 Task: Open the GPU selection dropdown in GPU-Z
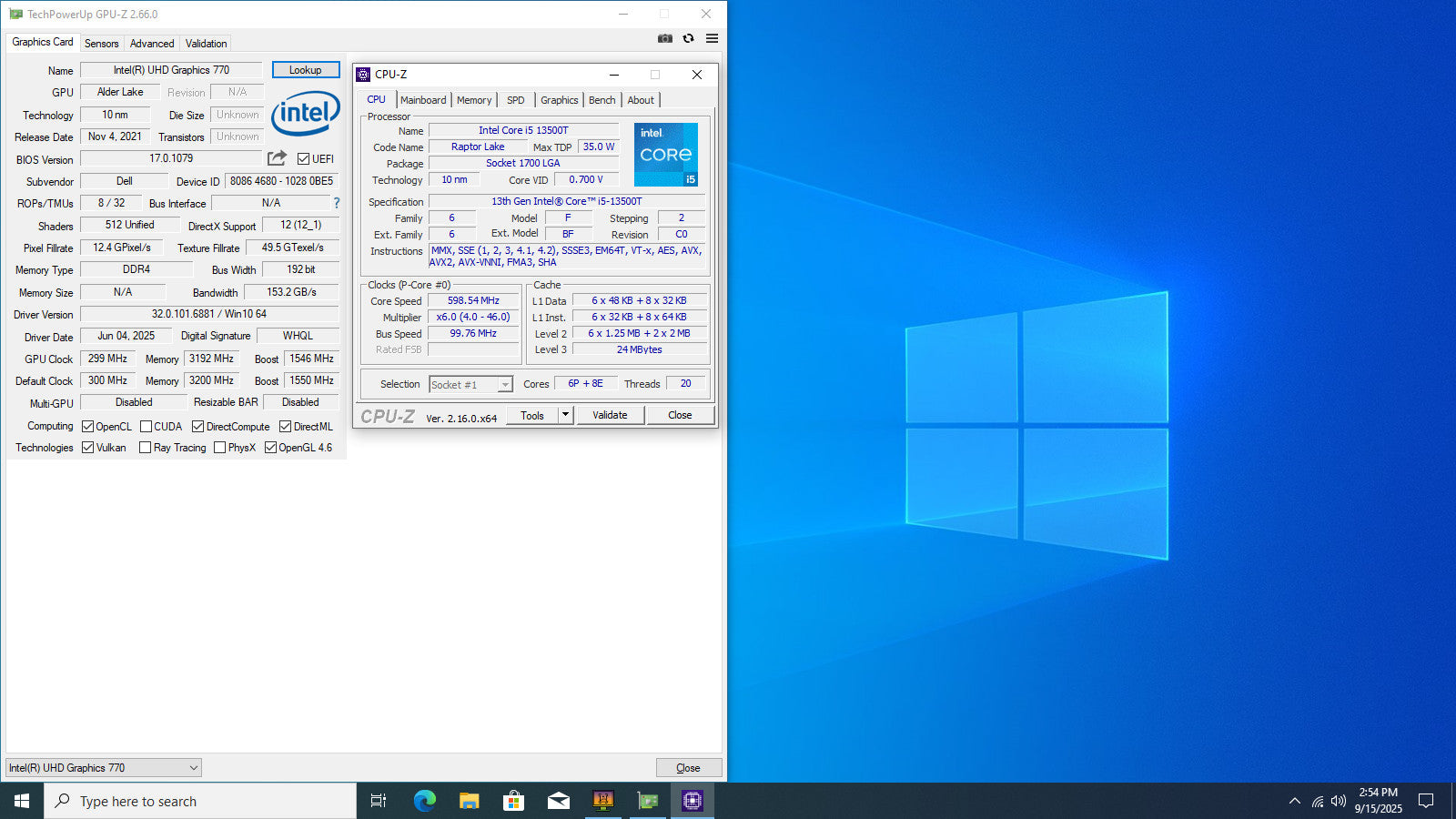click(x=104, y=768)
